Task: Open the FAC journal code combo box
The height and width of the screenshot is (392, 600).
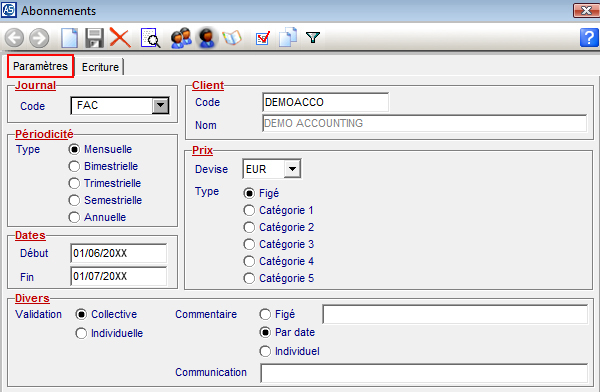Action: point(120,105)
